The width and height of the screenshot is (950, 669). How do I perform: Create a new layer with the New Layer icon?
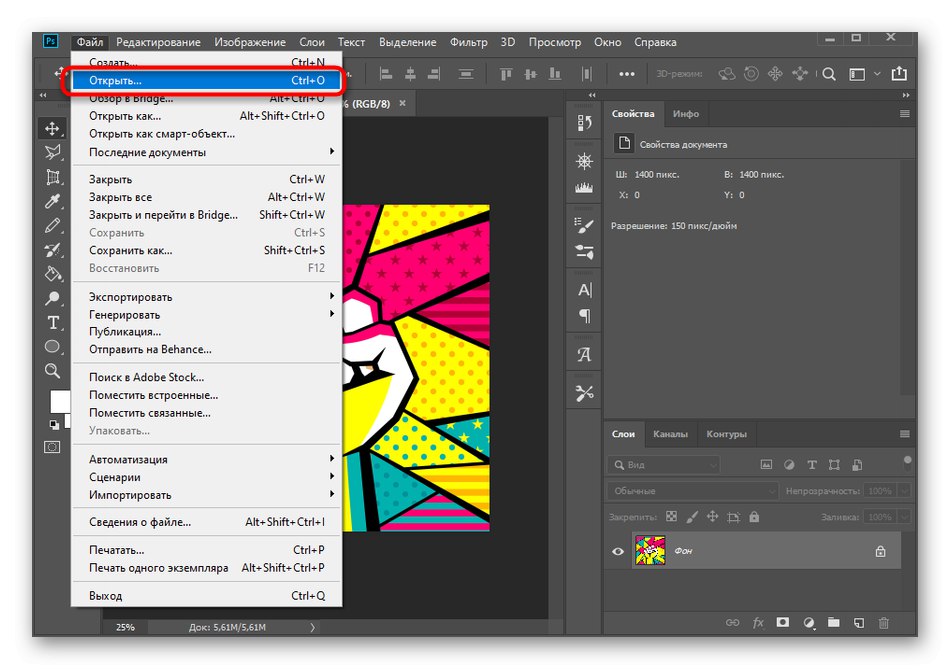coord(858,622)
